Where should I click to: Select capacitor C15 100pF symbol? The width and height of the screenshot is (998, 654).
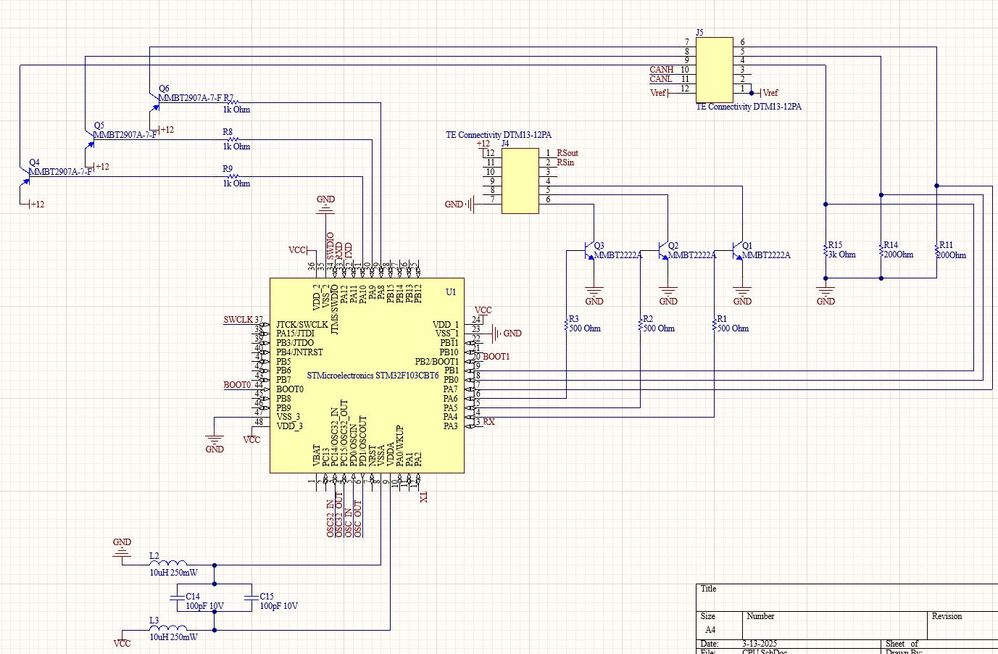pyautogui.click(x=251, y=598)
